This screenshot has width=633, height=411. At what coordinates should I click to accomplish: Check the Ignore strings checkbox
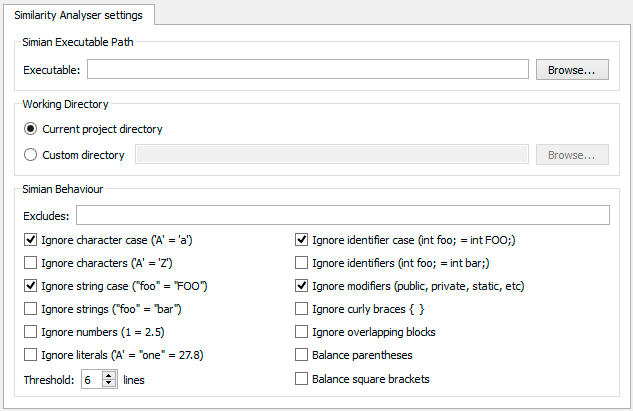tap(31, 309)
